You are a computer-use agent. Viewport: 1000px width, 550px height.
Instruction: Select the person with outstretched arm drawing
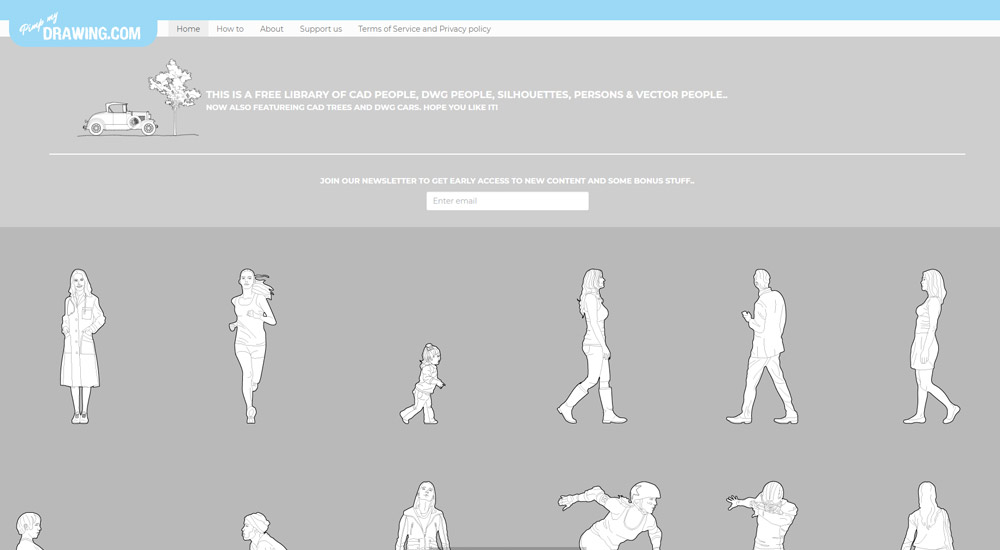[763, 516]
